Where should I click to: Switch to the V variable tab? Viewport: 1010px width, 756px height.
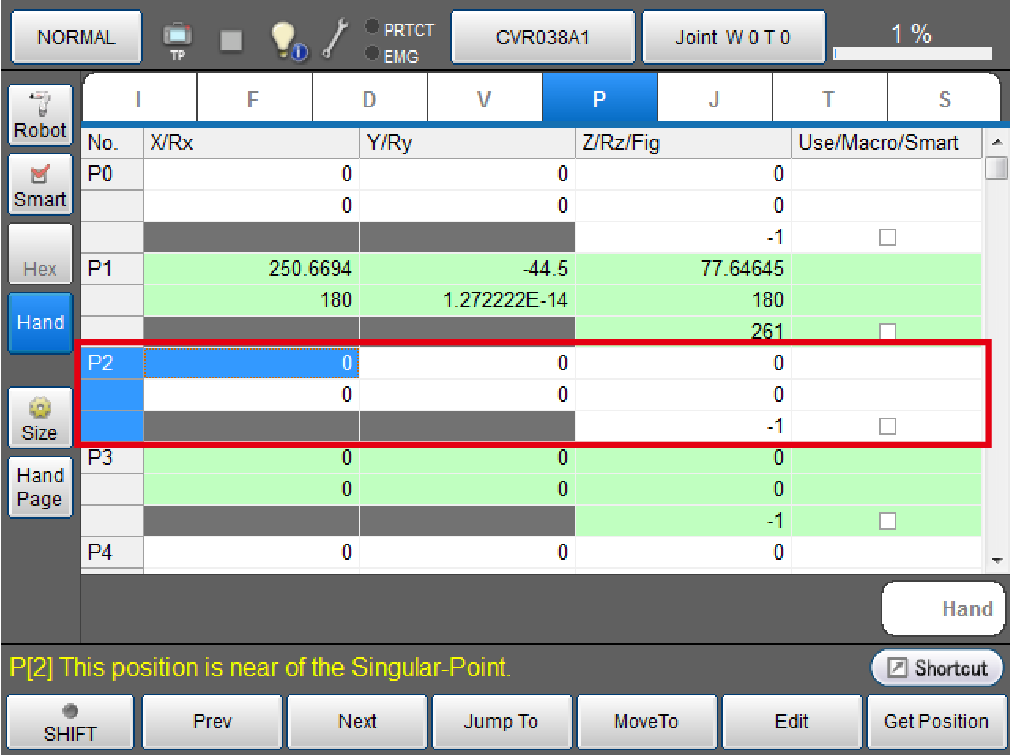[x=484, y=98]
